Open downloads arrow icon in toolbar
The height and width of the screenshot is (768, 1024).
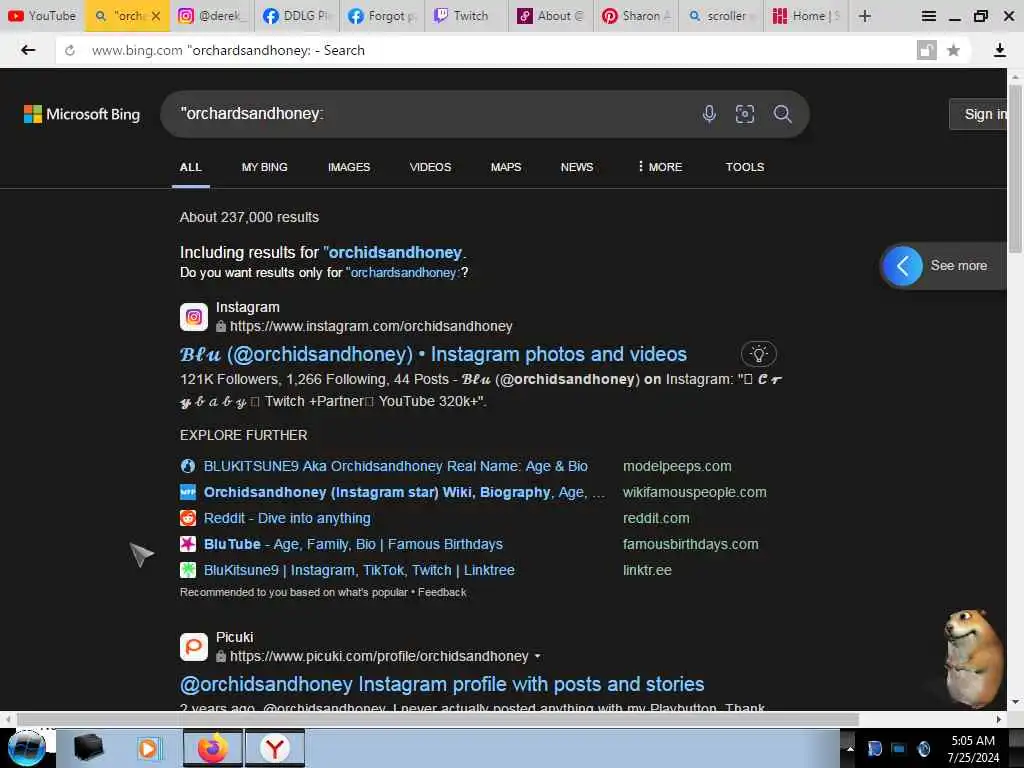[x=999, y=50]
